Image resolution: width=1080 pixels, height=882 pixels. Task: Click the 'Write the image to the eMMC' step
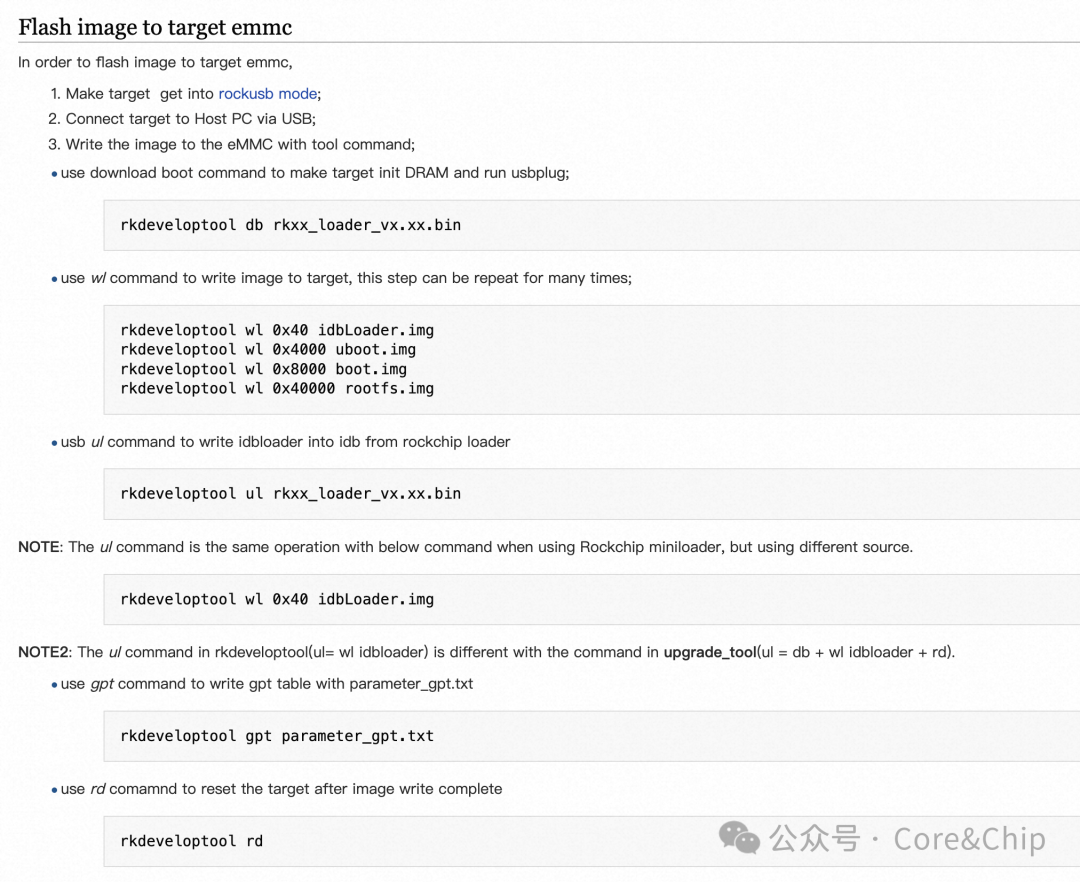240,144
